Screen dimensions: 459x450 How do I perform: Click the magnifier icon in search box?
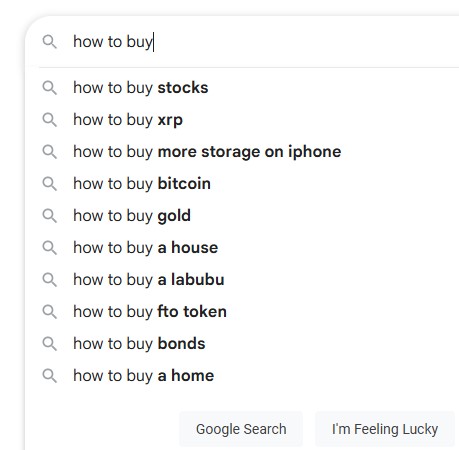[x=50, y=42]
